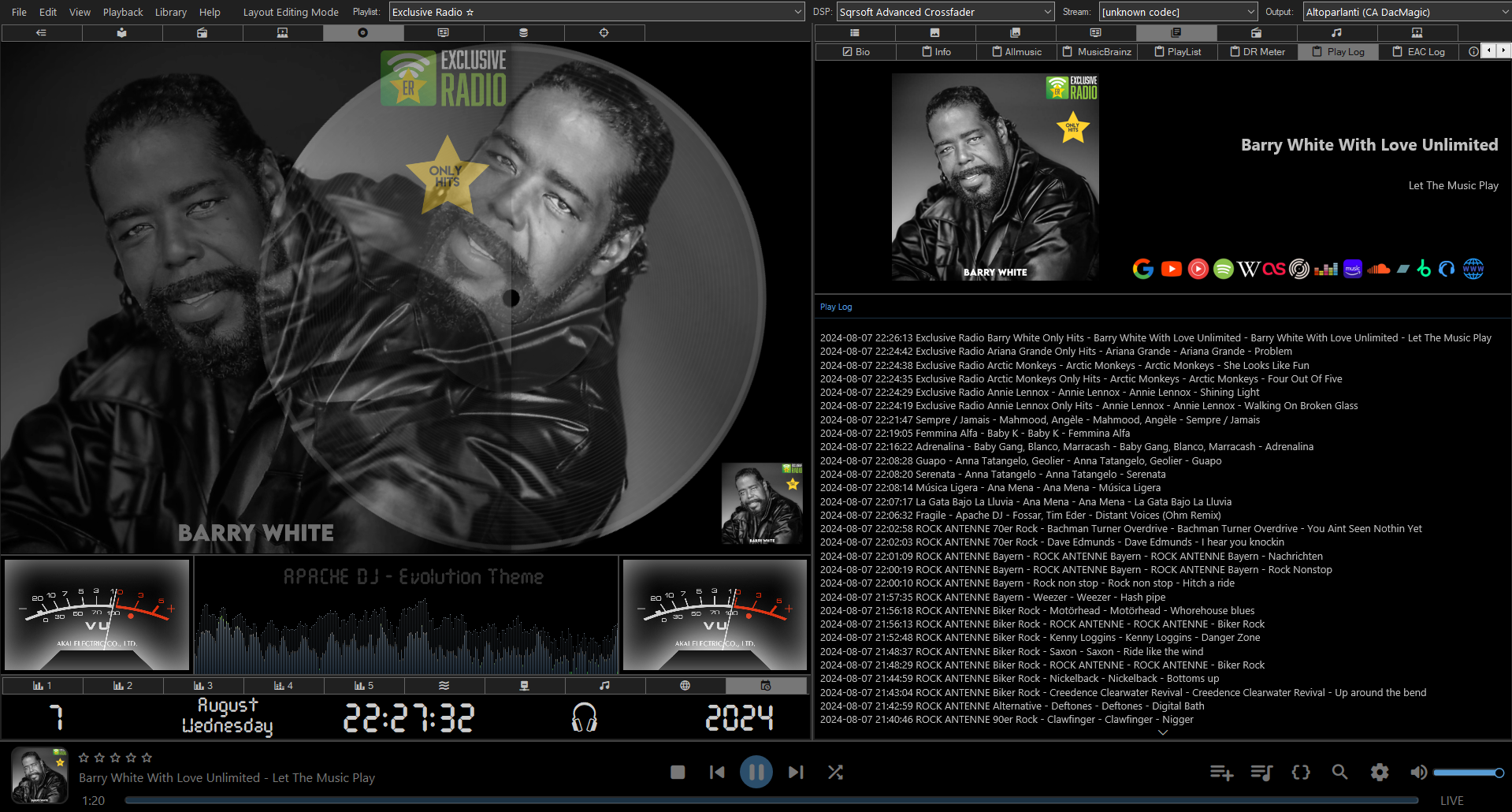
Task: Switch to the DR Meter tab
Action: coord(1258,51)
